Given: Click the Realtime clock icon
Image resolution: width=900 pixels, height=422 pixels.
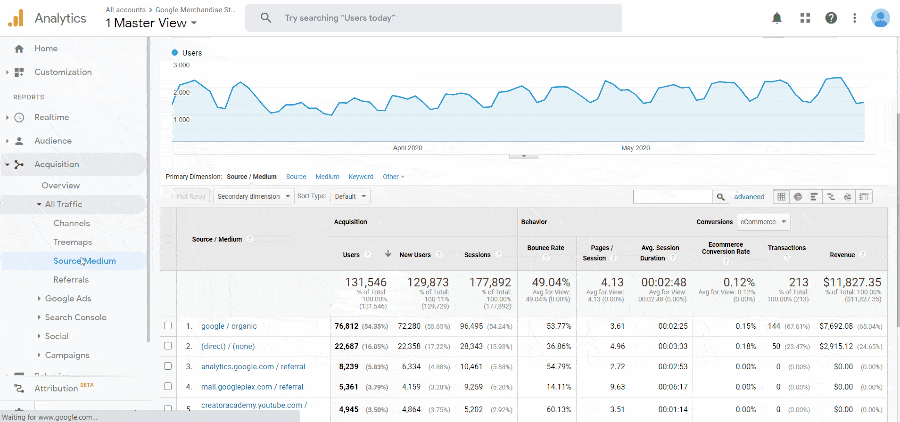Looking at the screenshot, I should pos(19,117).
